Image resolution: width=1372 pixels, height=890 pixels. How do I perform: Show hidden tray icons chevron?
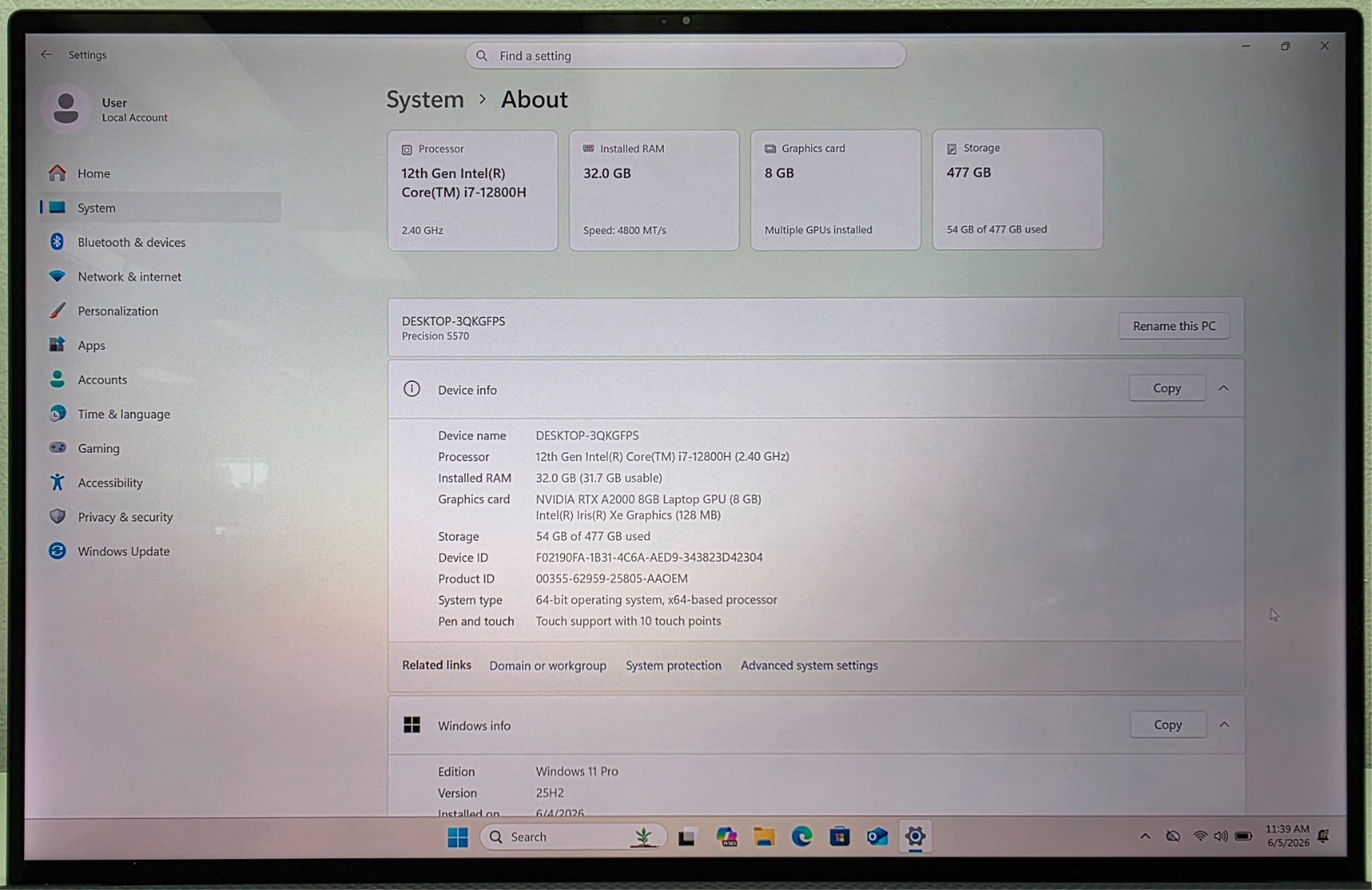(1145, 836)
